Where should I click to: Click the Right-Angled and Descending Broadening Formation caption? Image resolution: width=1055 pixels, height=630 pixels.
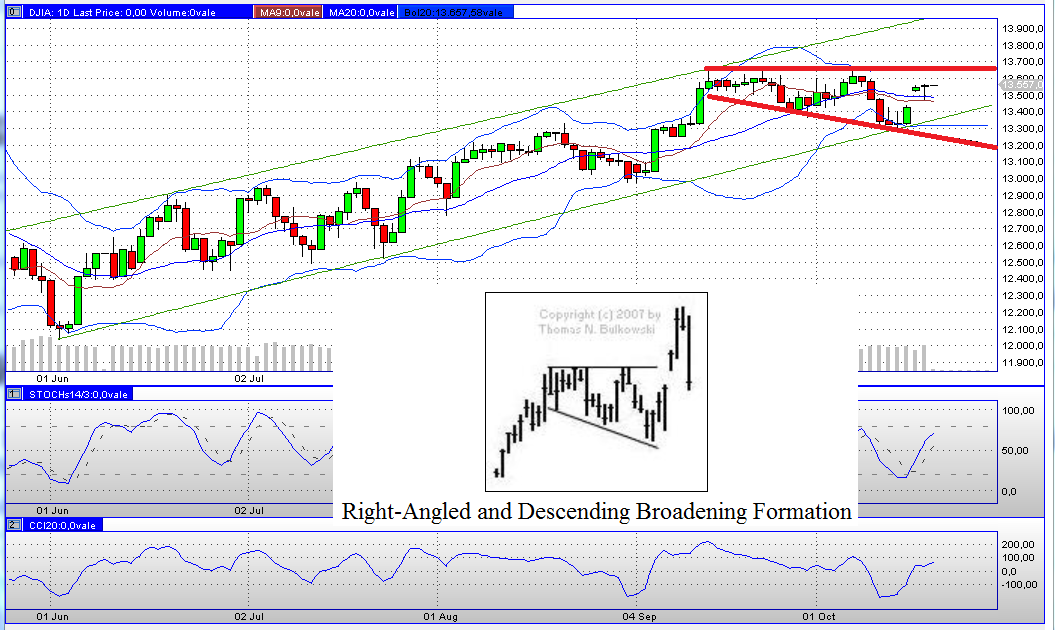pyautogui.click(x=596, y=512)
